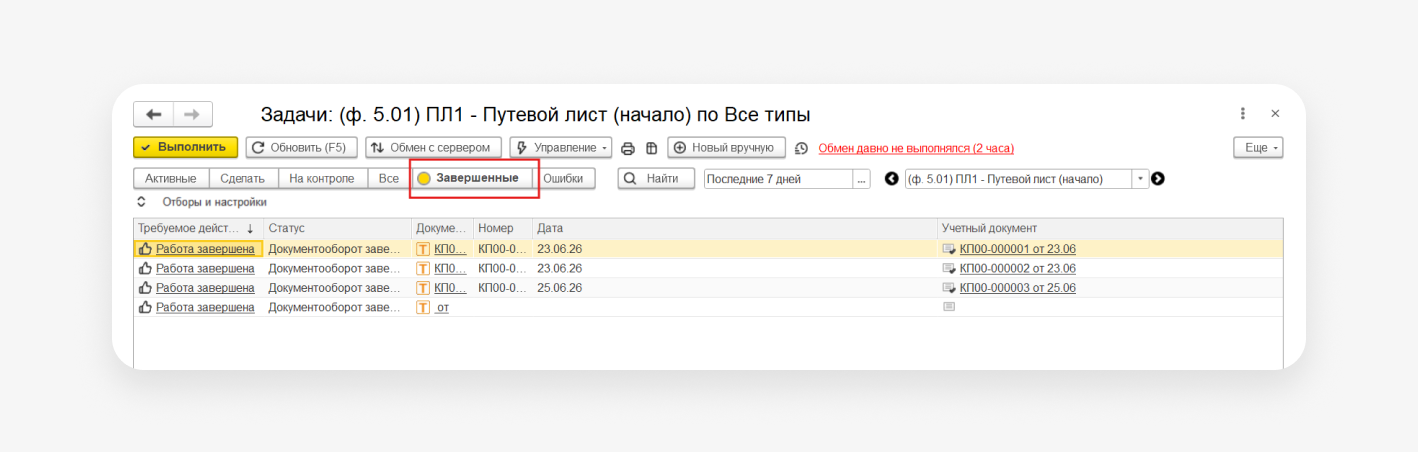Go forward with the right arrow button
This screenshot has width=1418, height=452.
[x=193, y=114]
